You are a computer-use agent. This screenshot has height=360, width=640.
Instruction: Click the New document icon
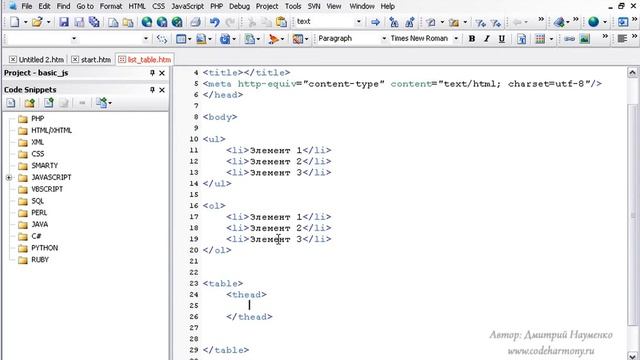[14, 22]
